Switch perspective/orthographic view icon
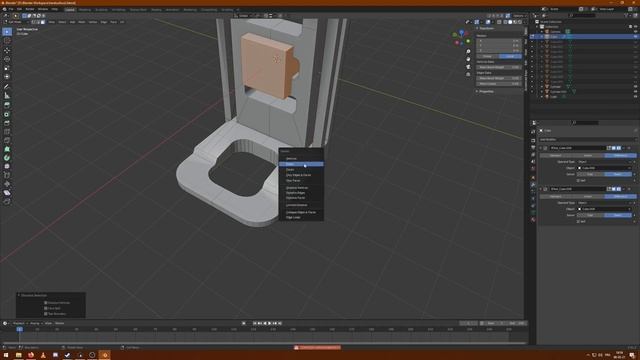The height and width of the screenshot is (360, 640). (468, 75)
